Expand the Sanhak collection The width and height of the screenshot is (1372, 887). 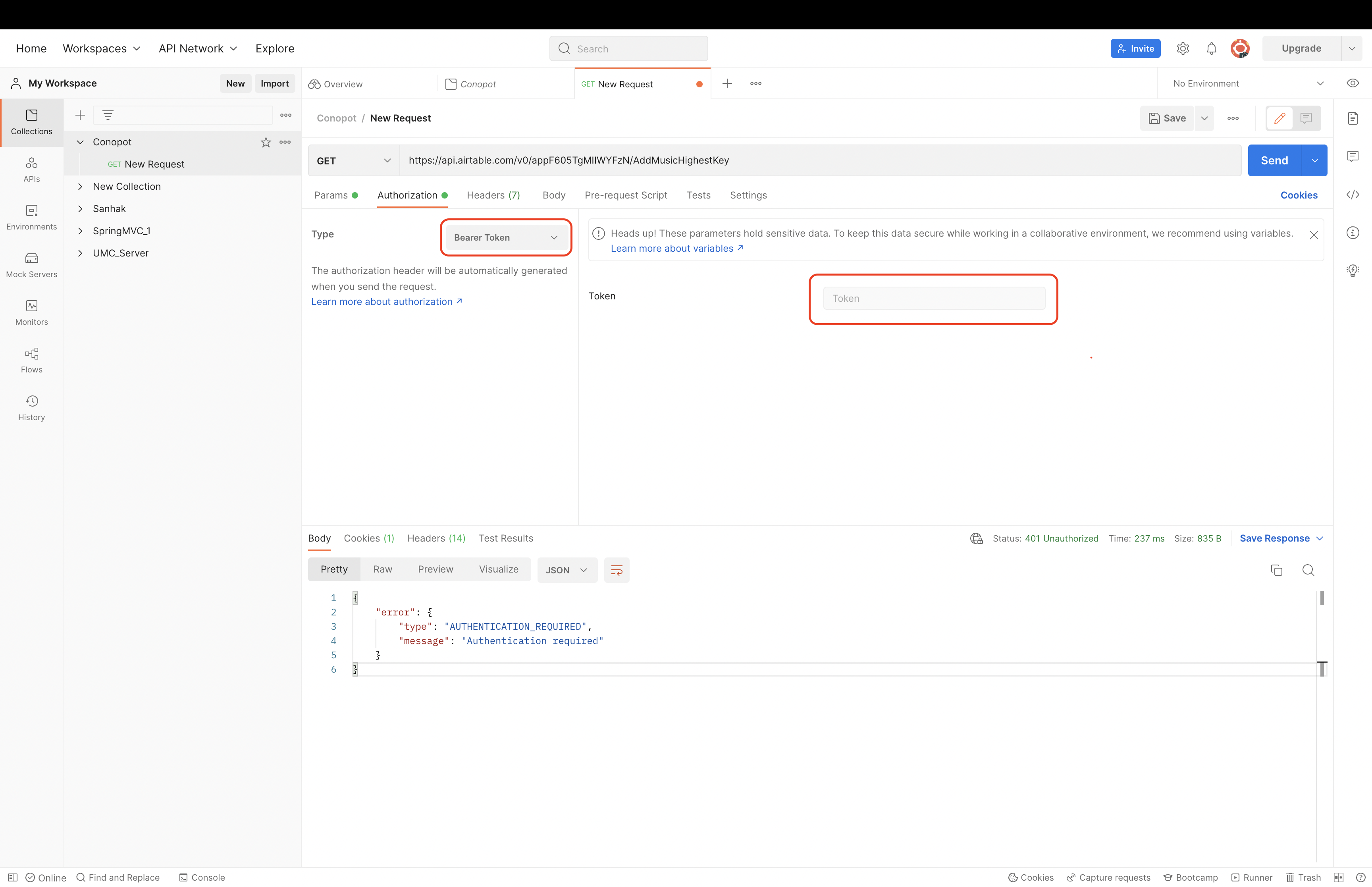(80, 208)
